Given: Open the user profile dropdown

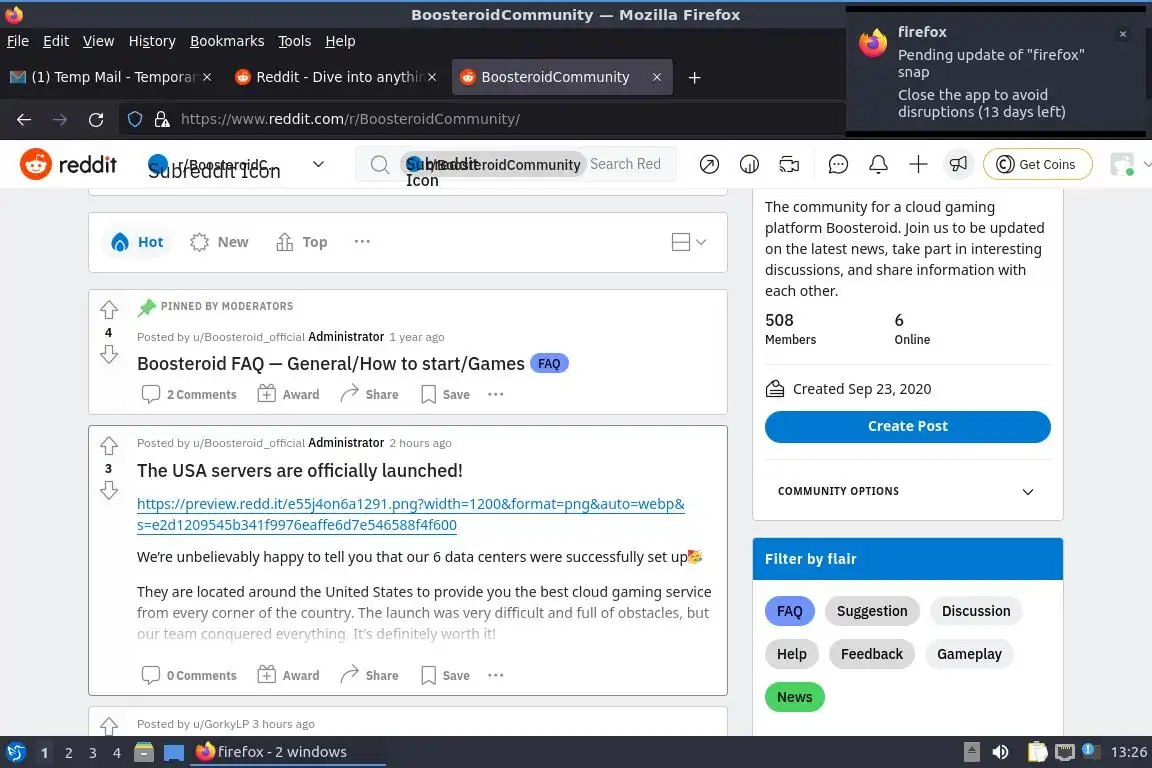Looking at the screenshot, I should click(1130, 165).
